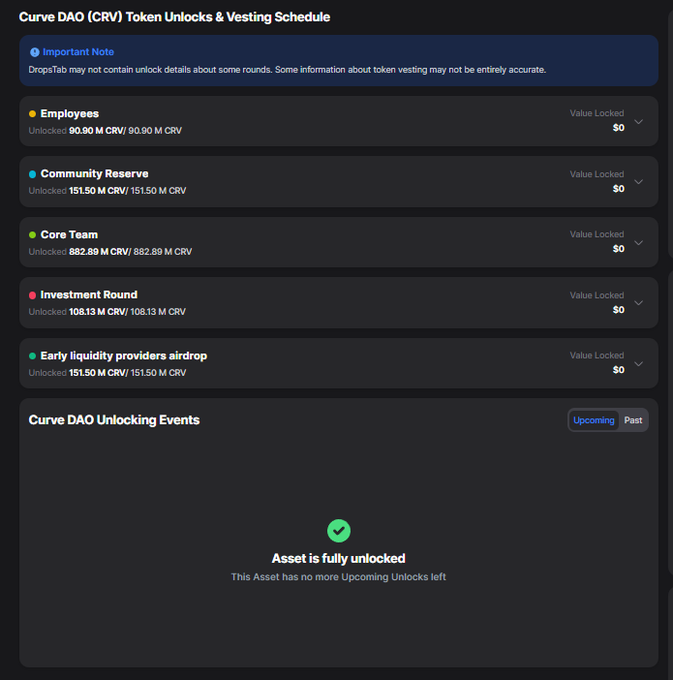Click the no more Upcoming Unlocks text
This screenshot has height=680, width=673.
coord(338,577)
